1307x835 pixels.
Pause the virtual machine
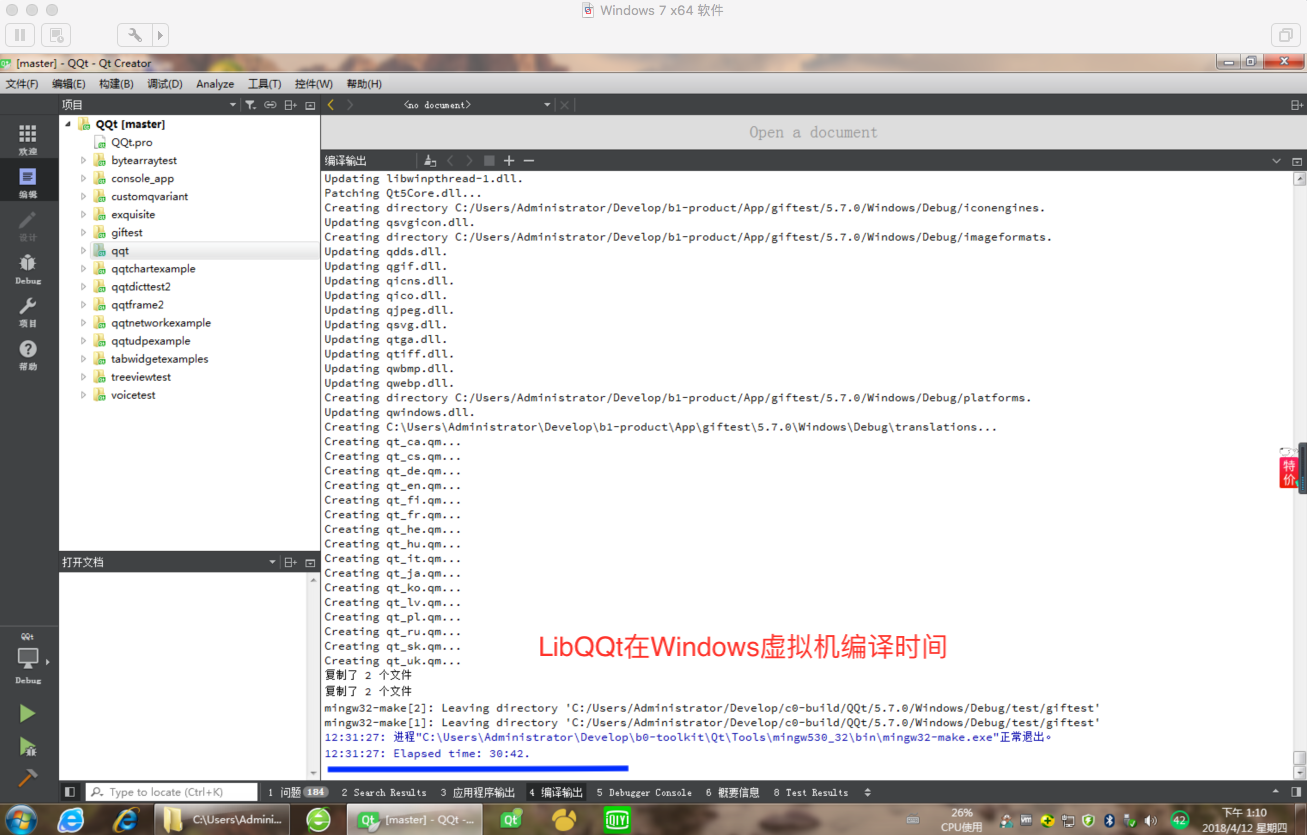[20, 35]
